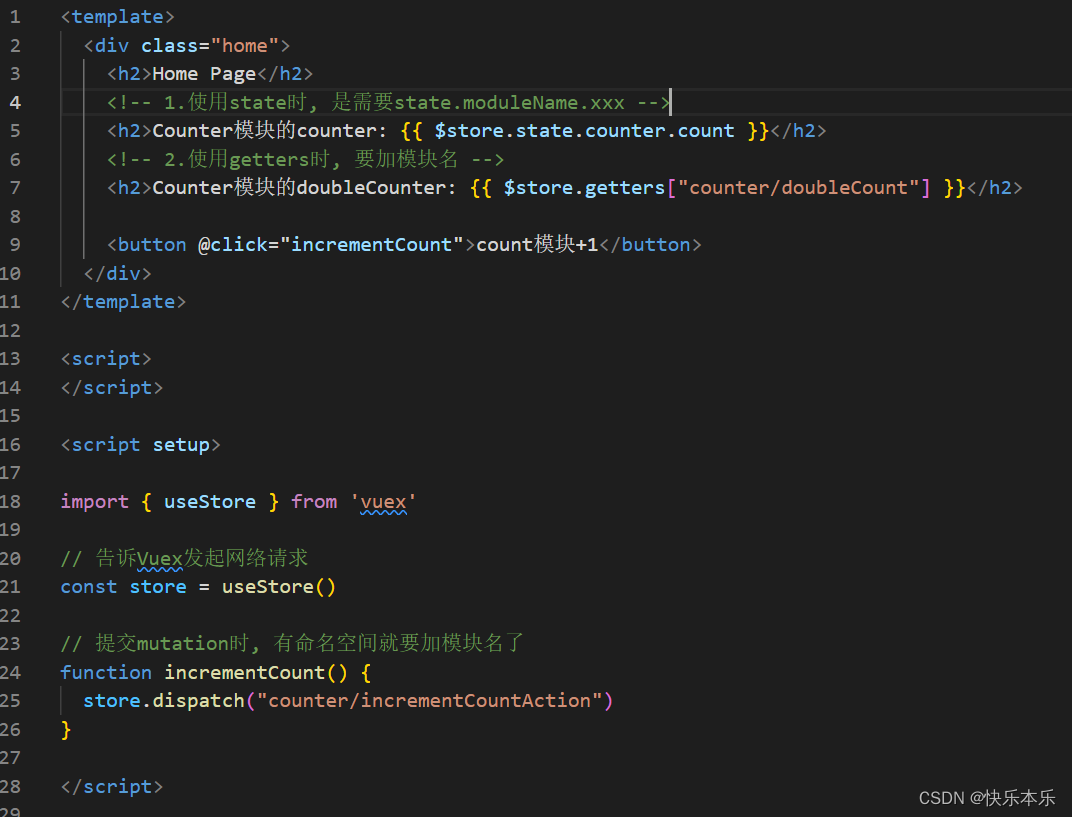This screenshot has height=817, width=1072.
Task: Click "incrementCount" handler in button tag
Action: [x=372, y=245]
